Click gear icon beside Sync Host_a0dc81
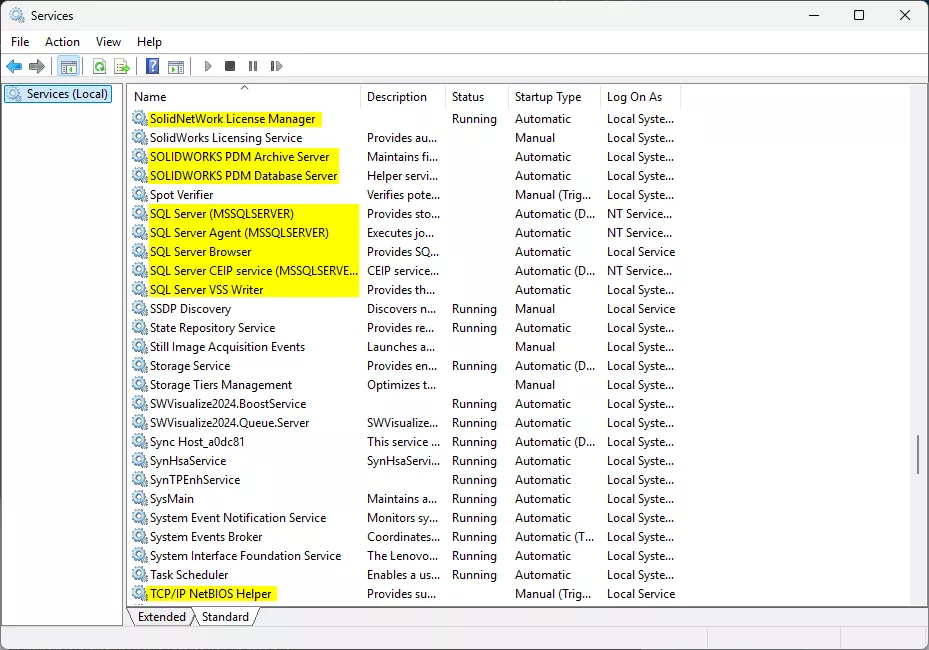This screenshot has height=650, width=929. (139, 441)
